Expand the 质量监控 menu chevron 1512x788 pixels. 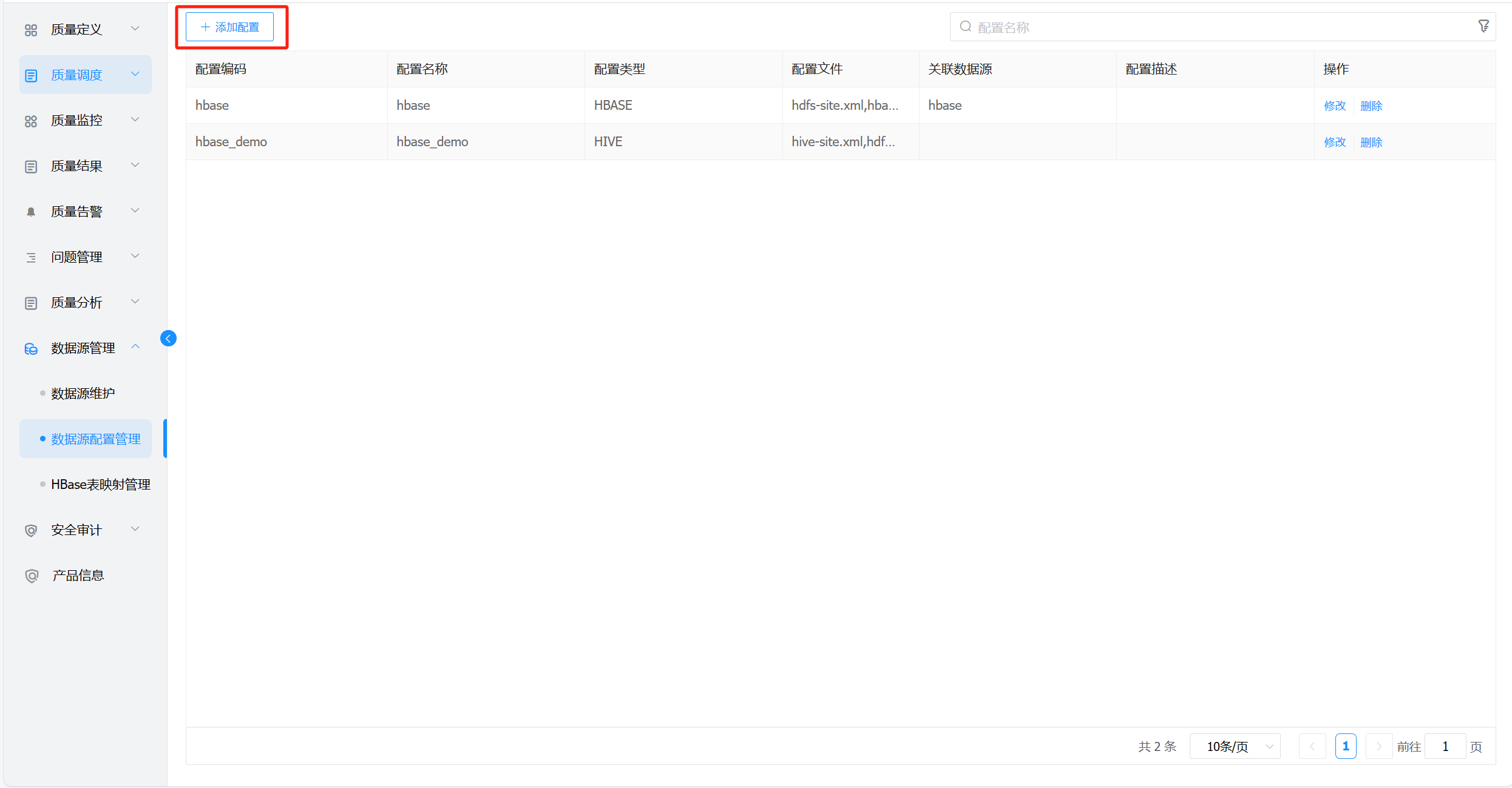tap(135, 120)
